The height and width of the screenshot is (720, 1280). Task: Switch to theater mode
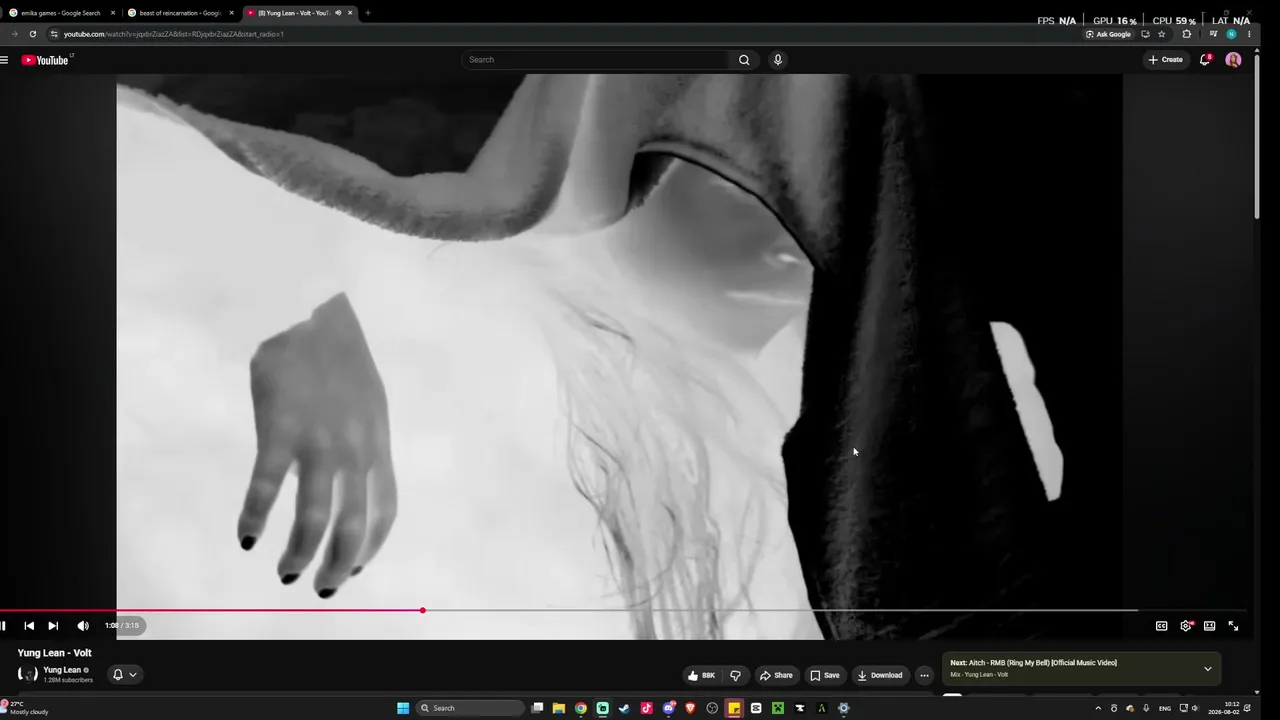pos(1209,626)
